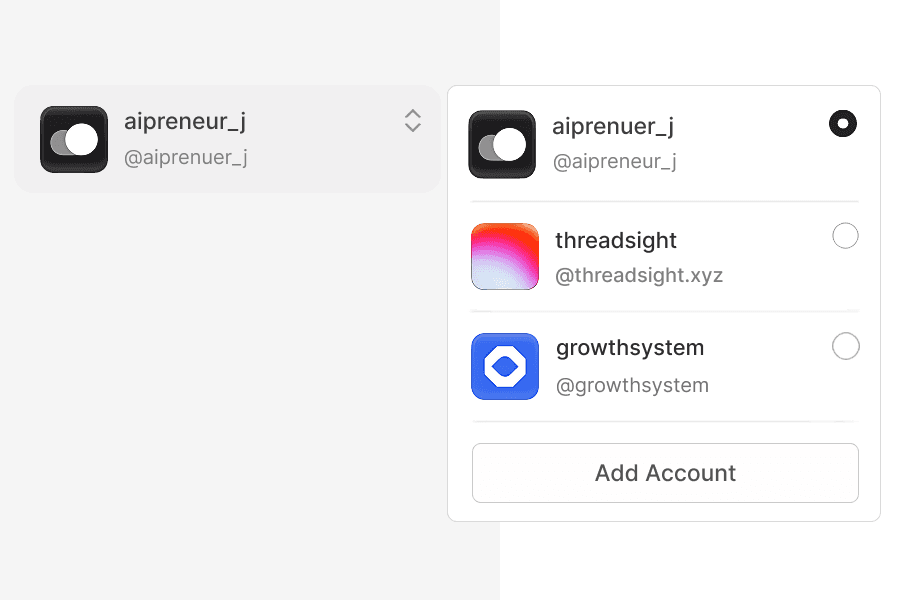Click the blue growthsystem logo avatar
The width and height of the screenshot is (900, 600).
click(x=505, y=366)
